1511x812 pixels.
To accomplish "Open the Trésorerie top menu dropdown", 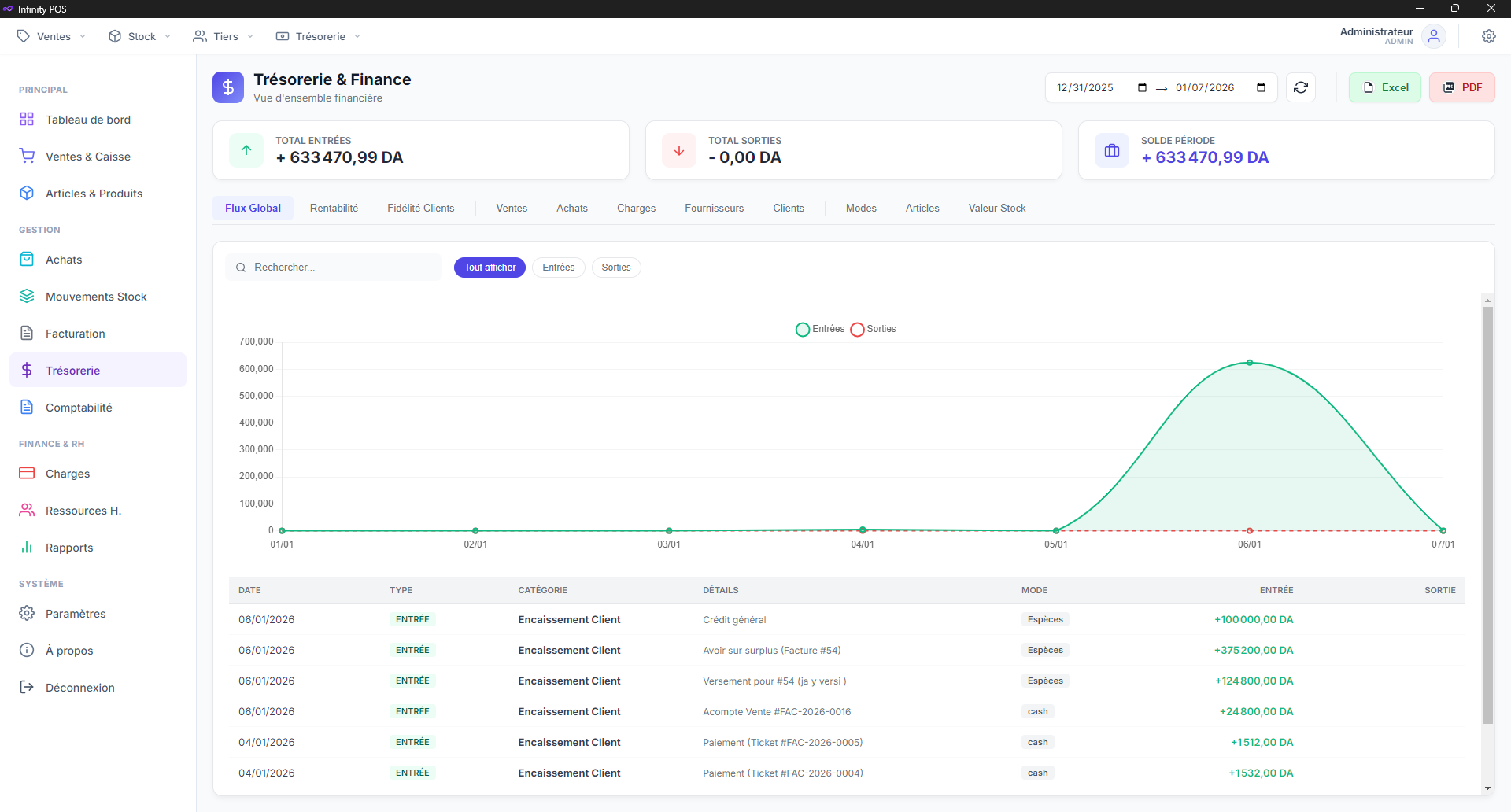I will point(319,36).
